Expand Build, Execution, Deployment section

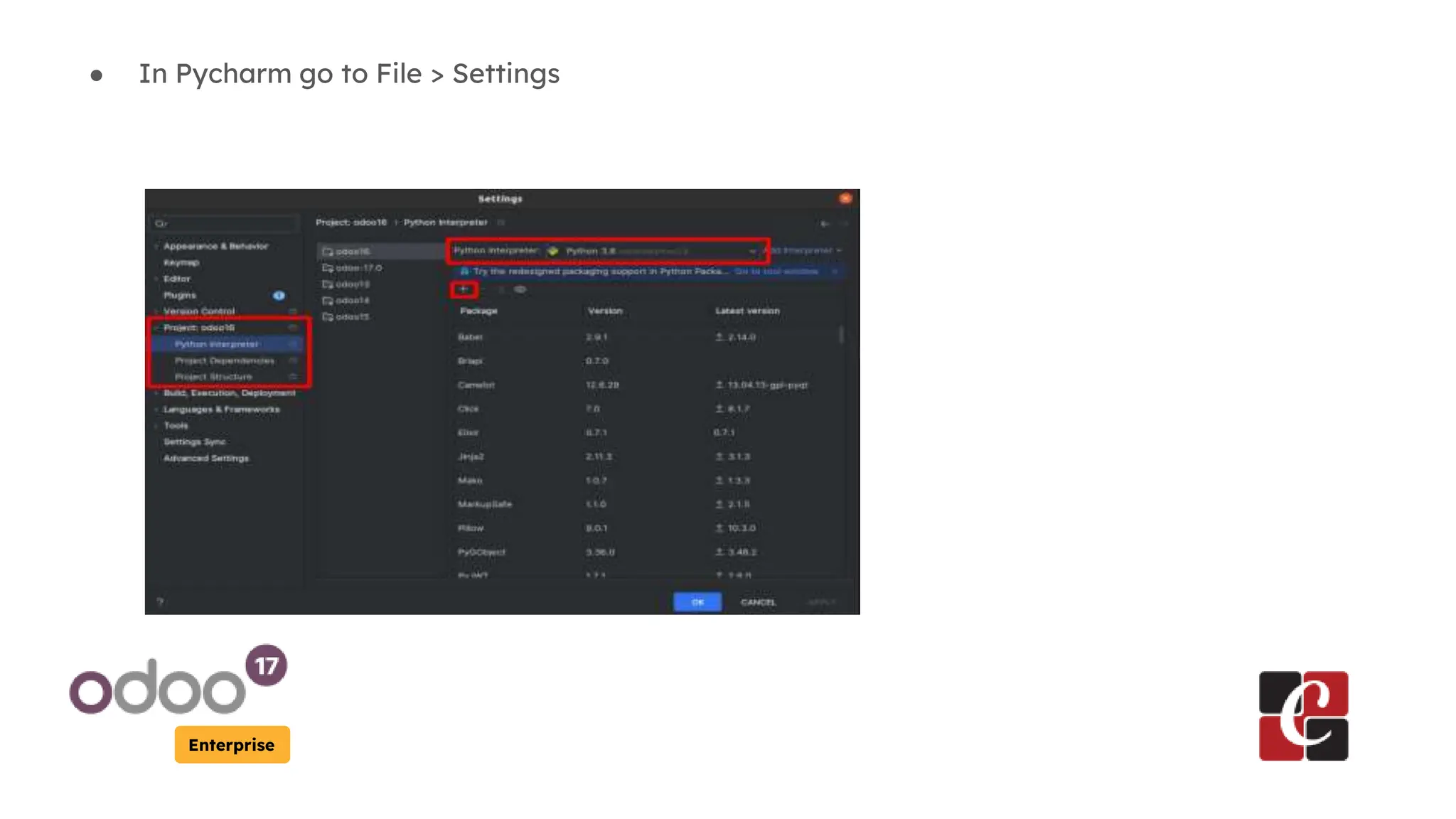pyautogui.click(x=156, y=393)
